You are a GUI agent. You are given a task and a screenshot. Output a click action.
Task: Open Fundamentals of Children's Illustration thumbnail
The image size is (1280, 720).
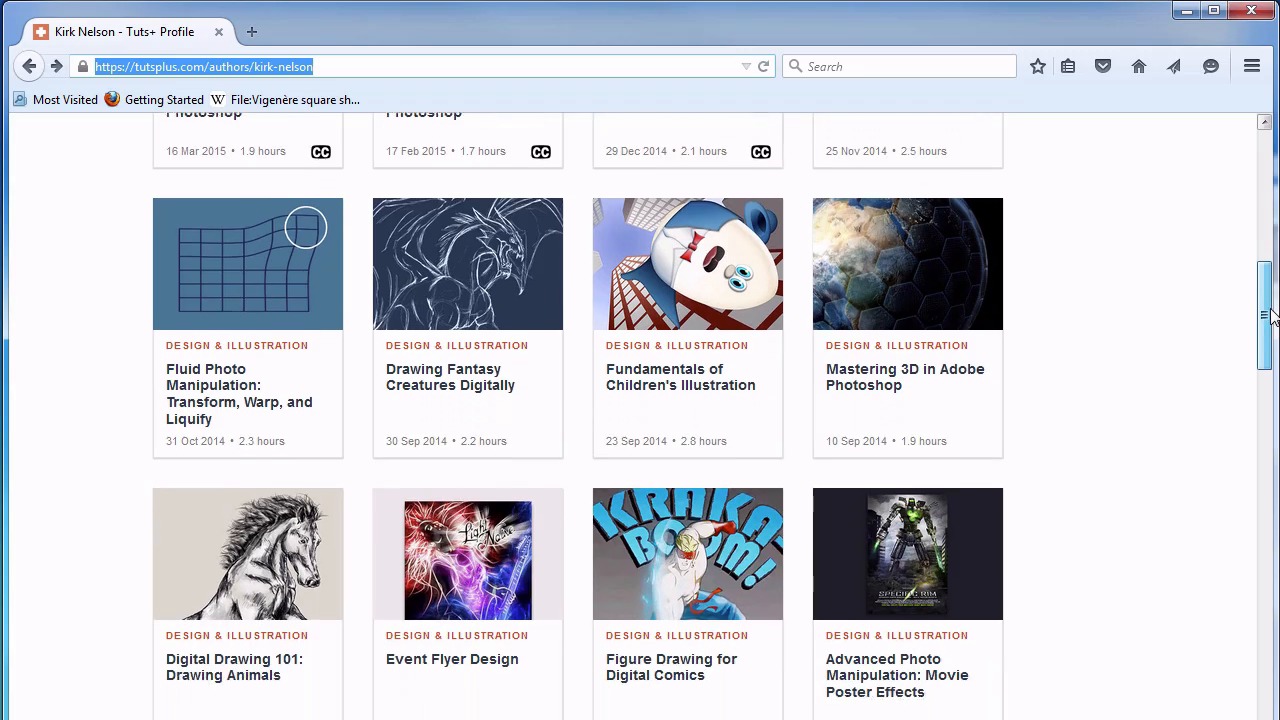pos(688,264)
